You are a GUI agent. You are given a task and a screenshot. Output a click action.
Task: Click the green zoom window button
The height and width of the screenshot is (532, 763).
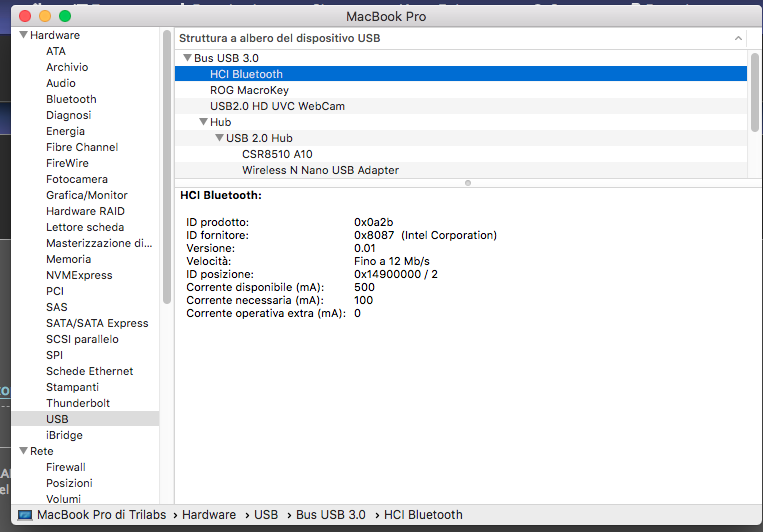click(65, 16)
